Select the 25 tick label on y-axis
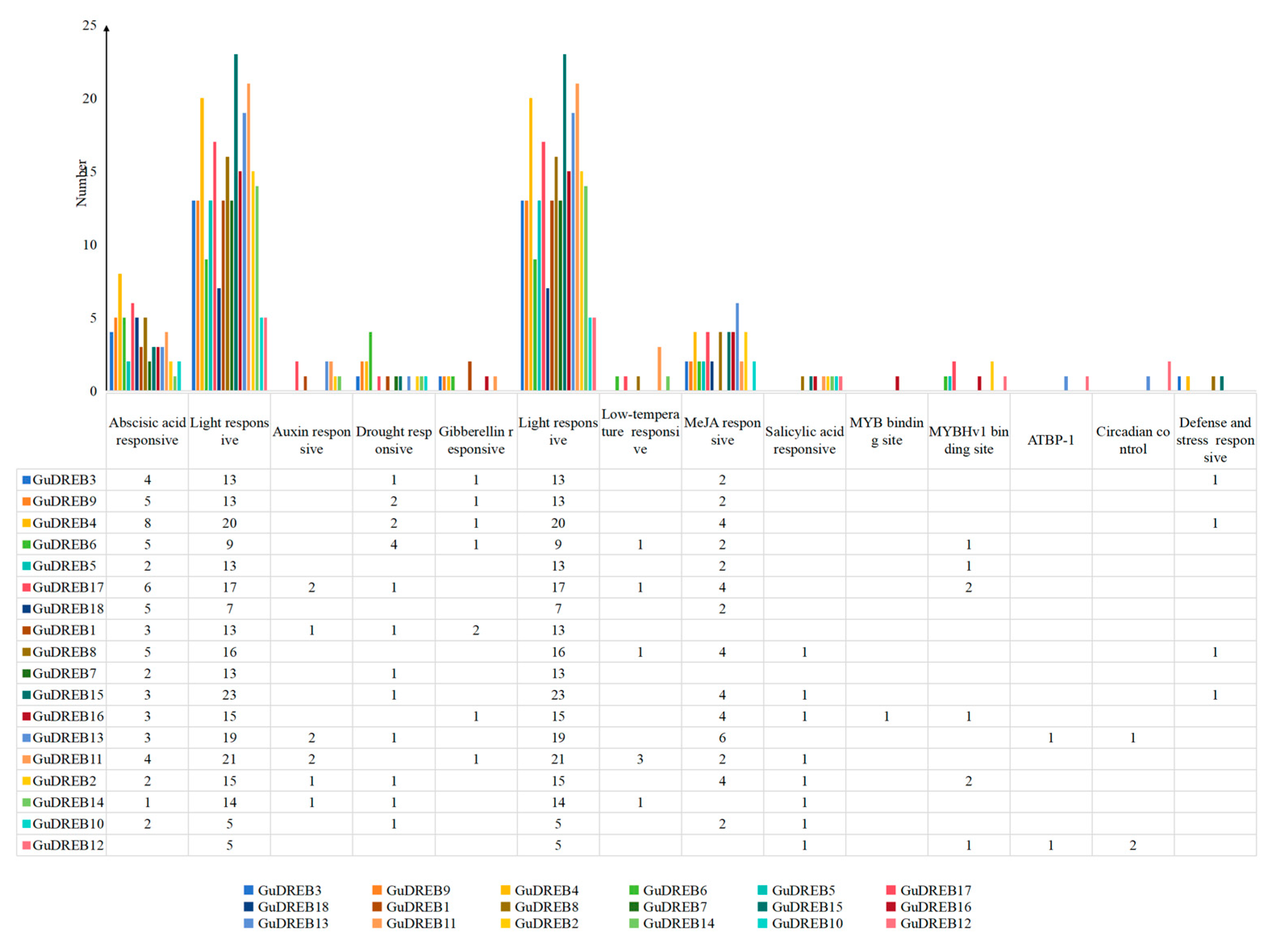The image size is (1280, 952). [89, 25]
